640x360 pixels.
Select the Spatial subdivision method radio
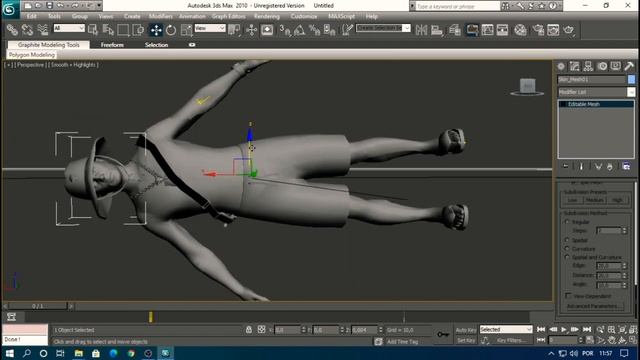coord(567,240)
